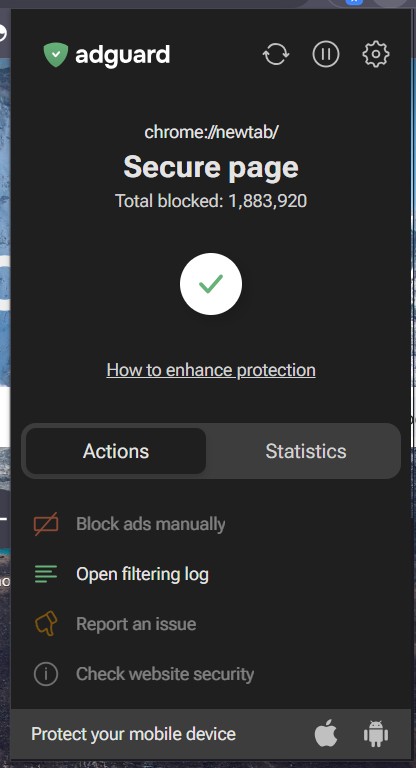This screenshot has width=416, height=768.
Task: Click the green lines filtering log icon
Action: tap(46, 574)
